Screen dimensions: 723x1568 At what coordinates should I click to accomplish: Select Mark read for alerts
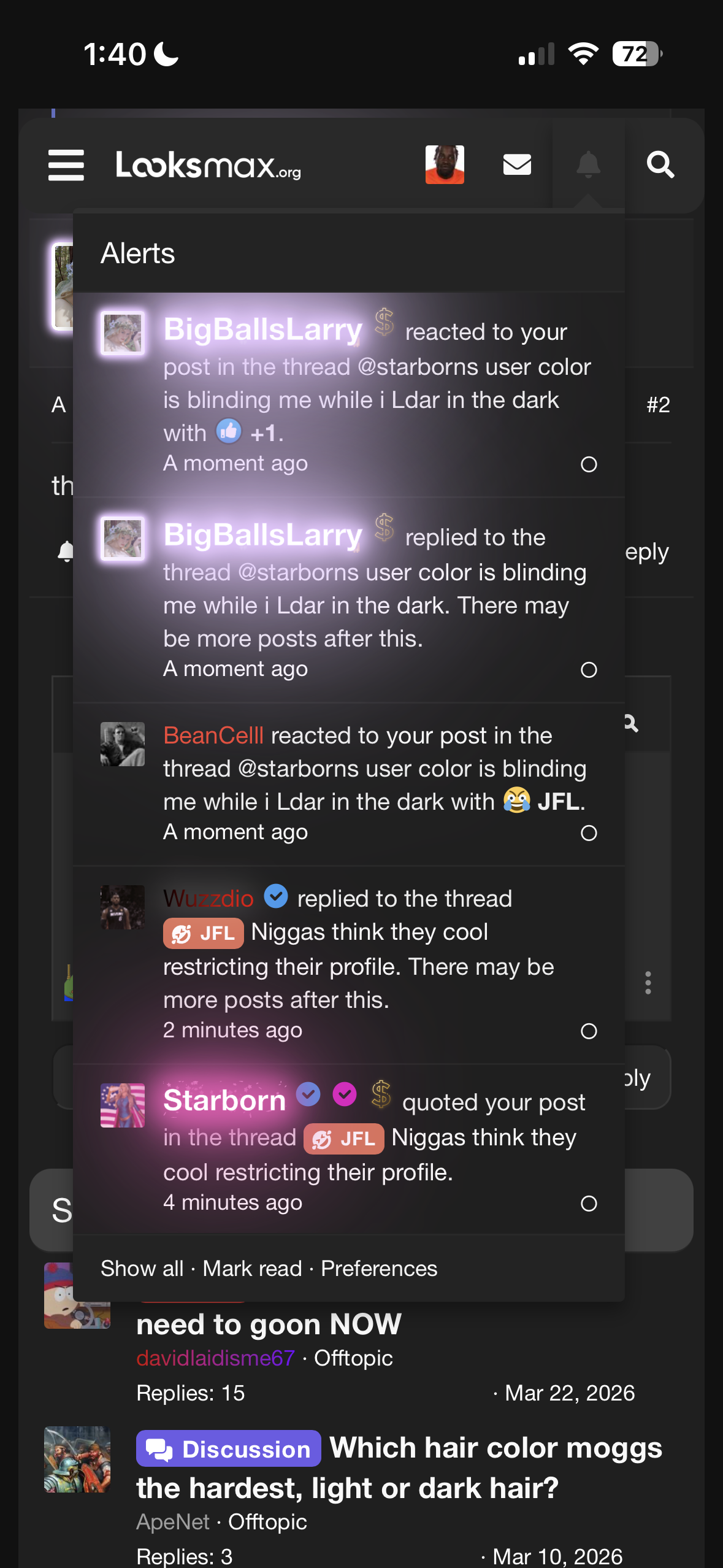pos(252,1268)
